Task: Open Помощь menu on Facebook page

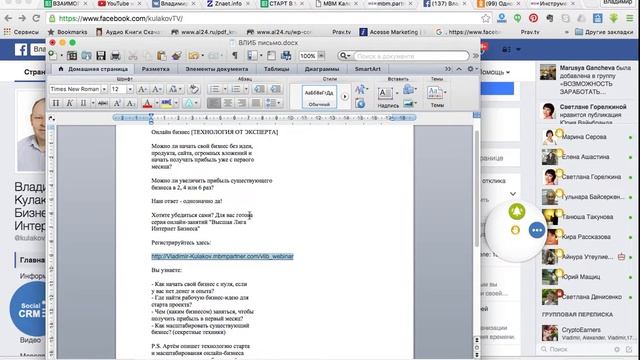Action: (x=496, y=72)
